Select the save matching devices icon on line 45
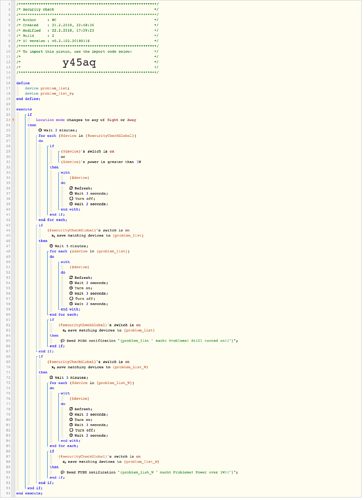 click(53, 236)
